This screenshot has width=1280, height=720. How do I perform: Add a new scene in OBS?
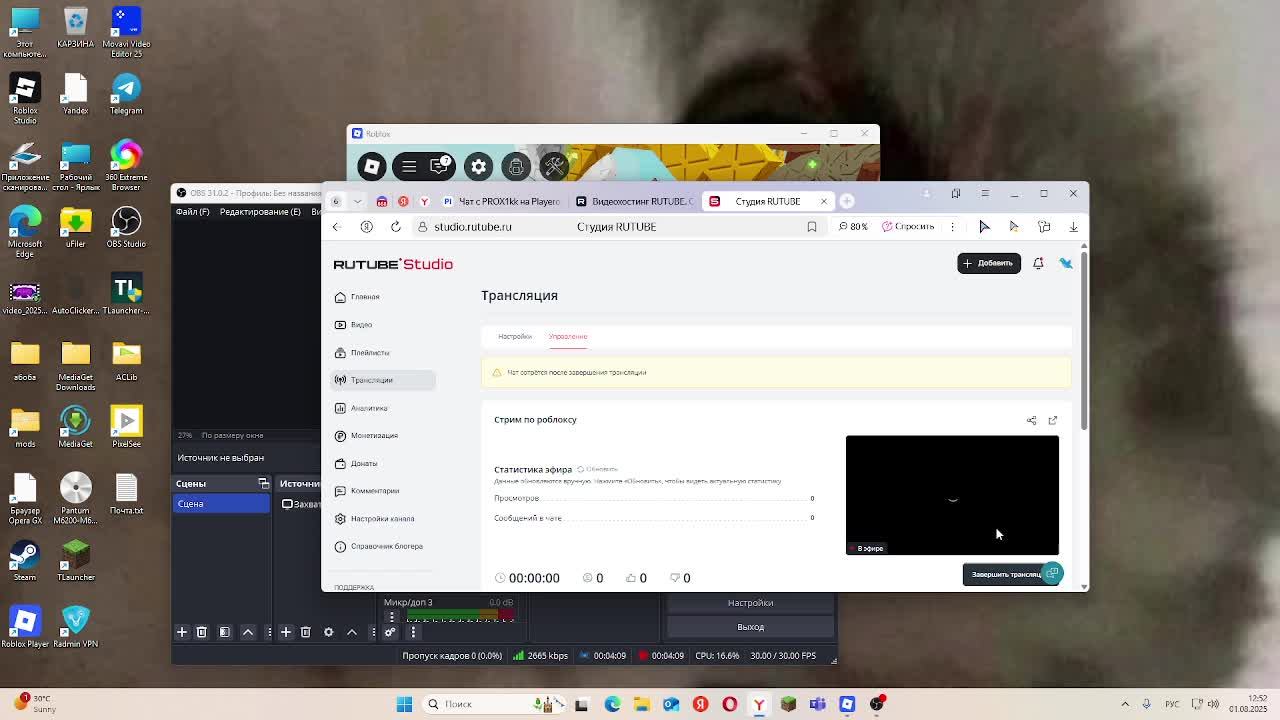click(182, 632)
